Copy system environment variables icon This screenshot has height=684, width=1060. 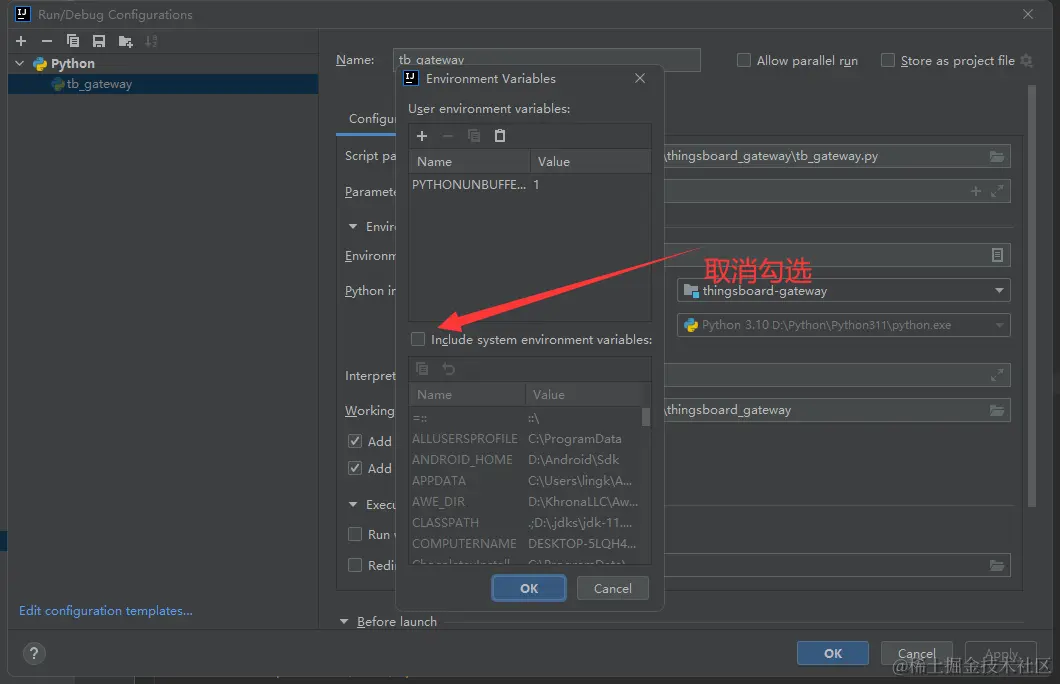[x=422, y=368]
